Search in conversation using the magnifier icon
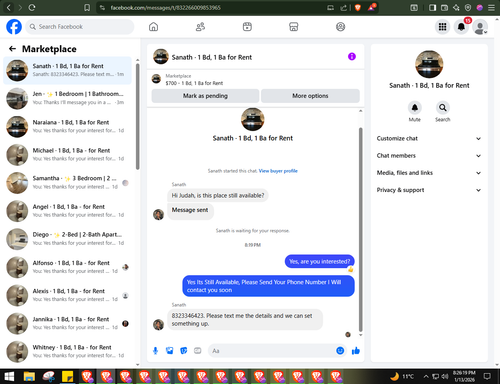Screen dimensions: 500x384 tap(443, 108)
